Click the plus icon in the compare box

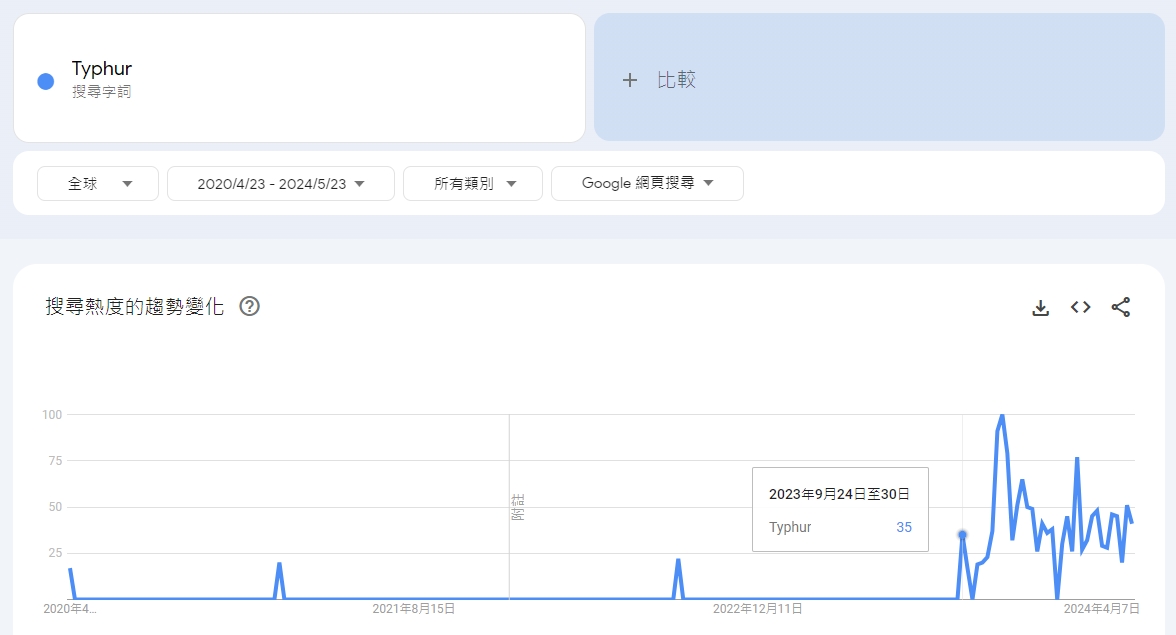click(x=630, y=79)
